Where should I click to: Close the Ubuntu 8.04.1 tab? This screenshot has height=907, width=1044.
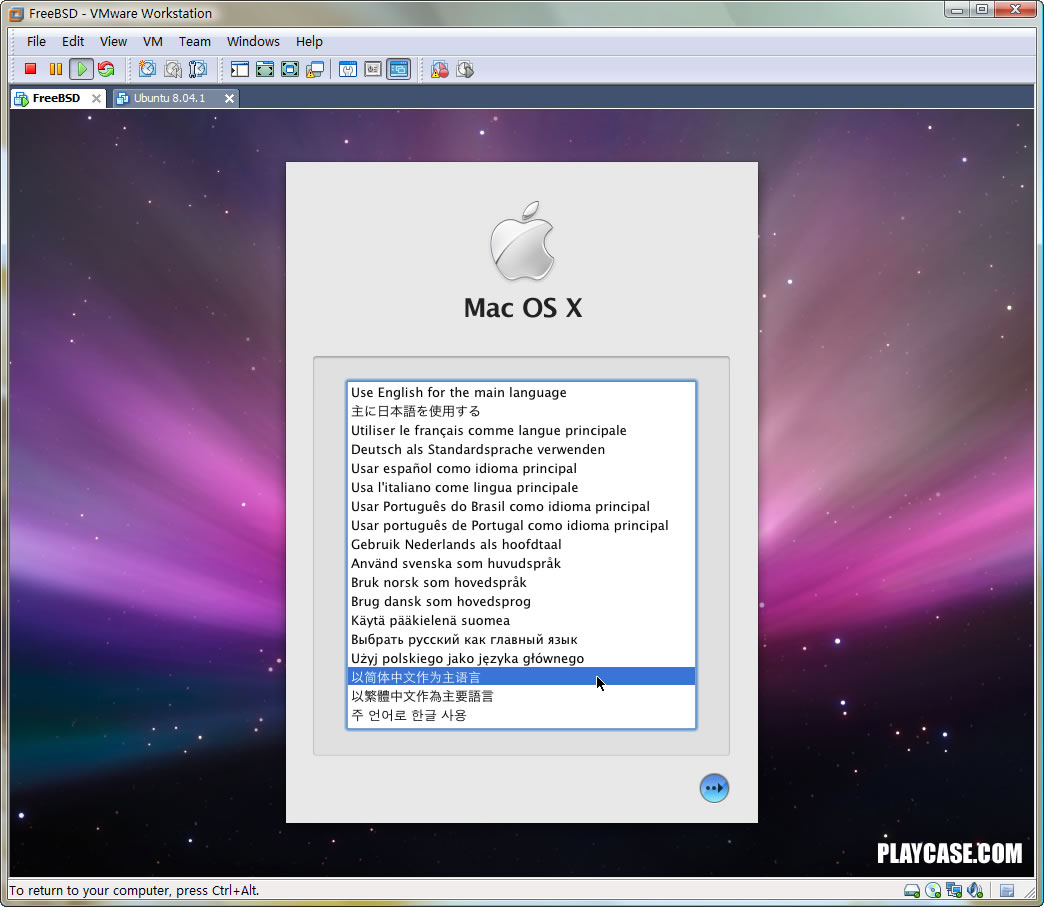(x=229, y=99)
